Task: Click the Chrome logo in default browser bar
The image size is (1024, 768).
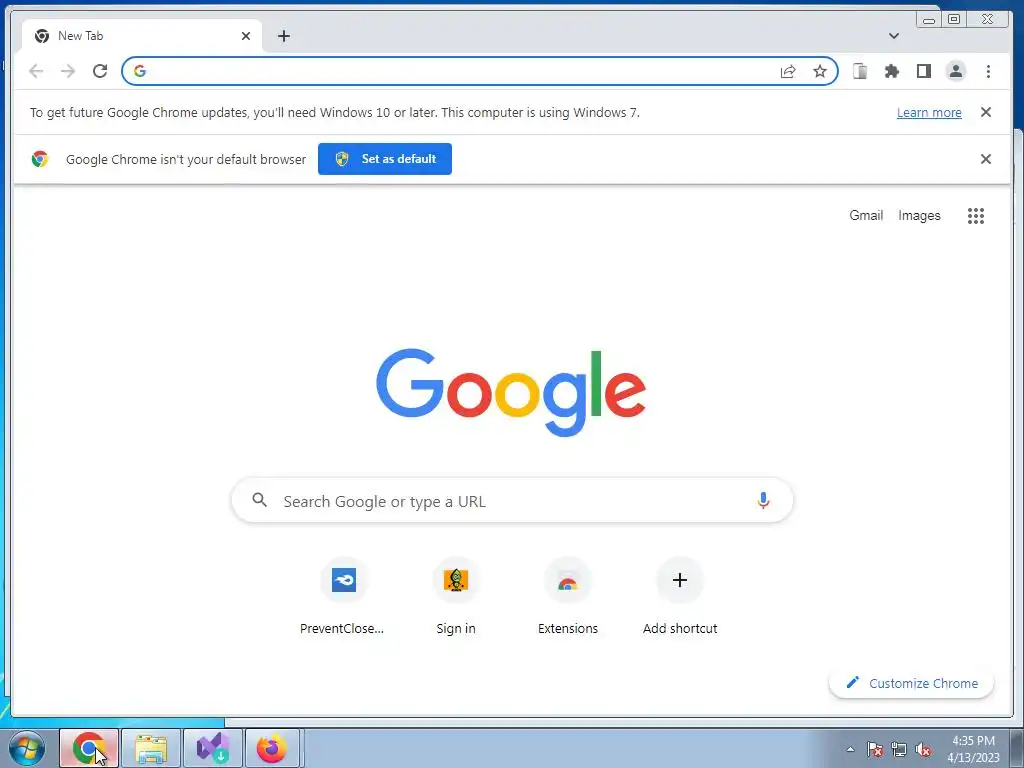Action: [40, 159]
